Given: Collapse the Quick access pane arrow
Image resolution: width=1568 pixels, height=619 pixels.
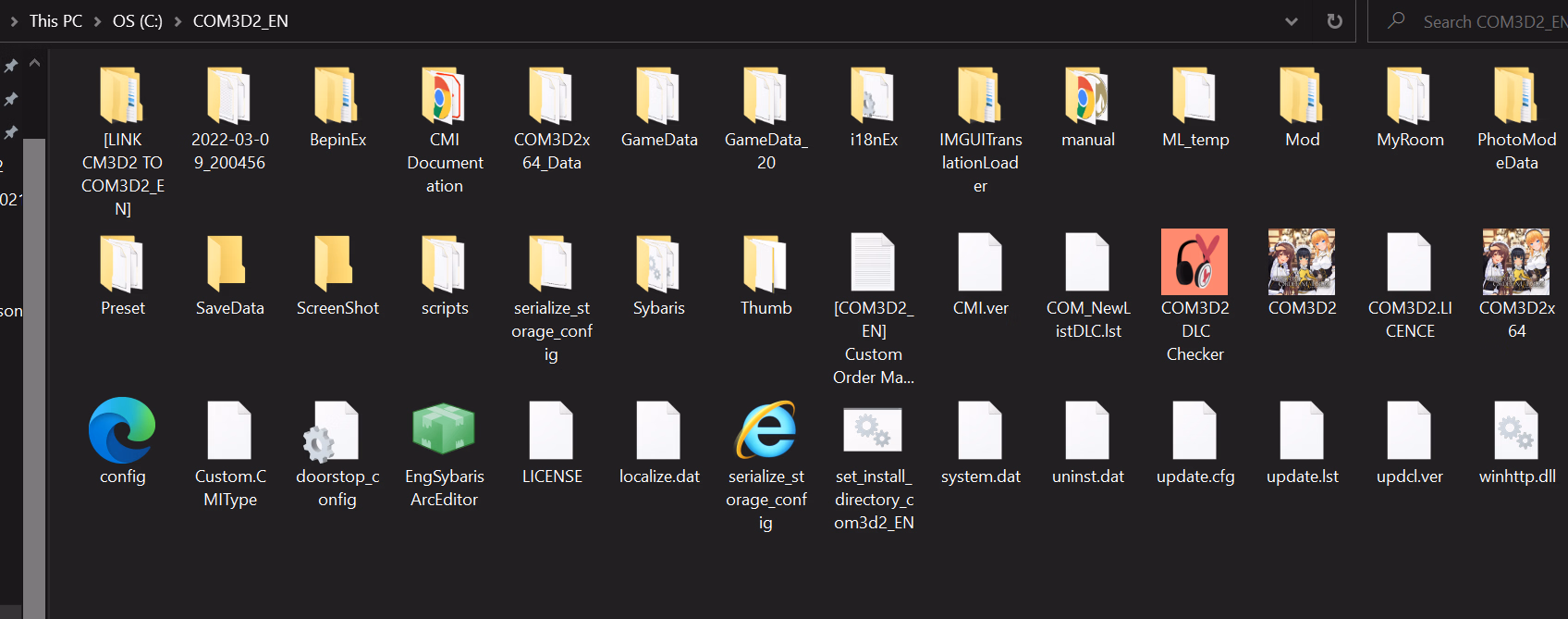Looking at the screenshot, I should 35,64.
